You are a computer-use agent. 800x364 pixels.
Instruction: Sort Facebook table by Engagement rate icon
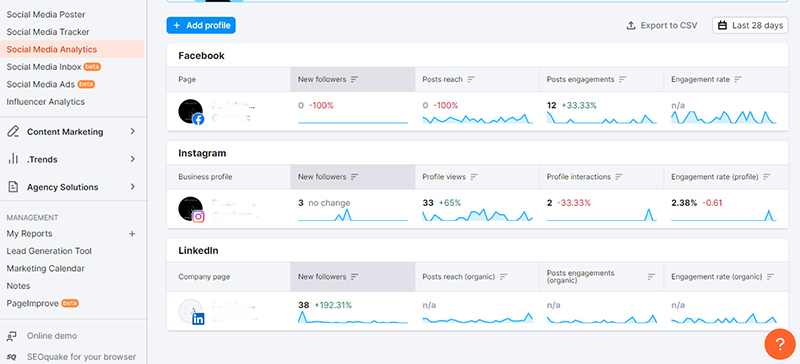pos(738,80)
